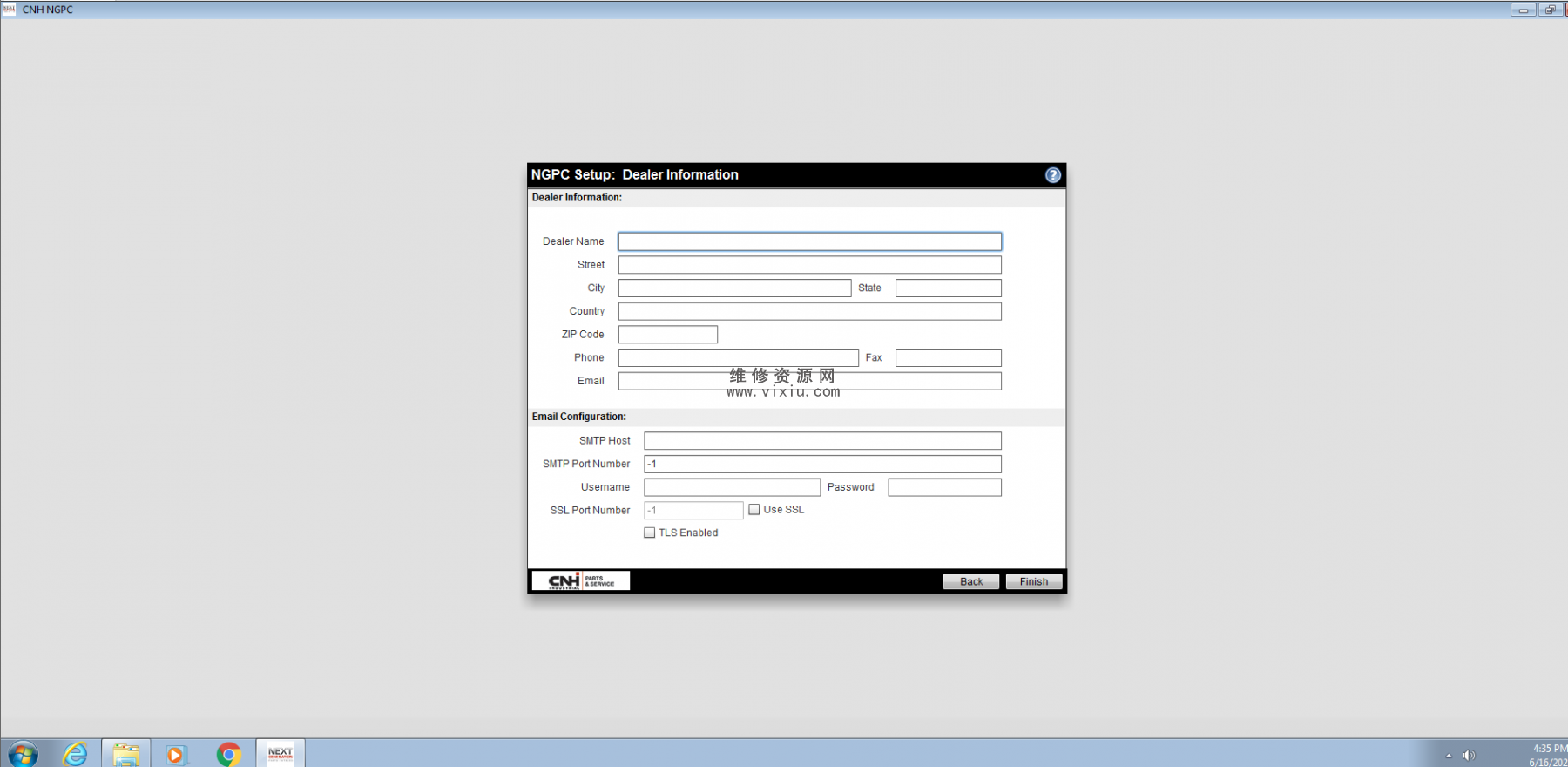Show hidden tray icons arrow

coord(1449,756)
